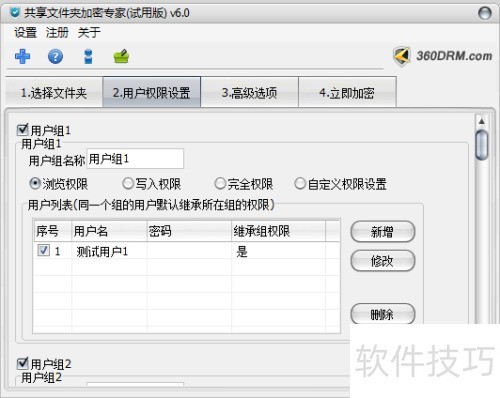This screenshot has height=398, width=500.
Task: Click the 用户组名称 input field
Action: pos(135,159)
